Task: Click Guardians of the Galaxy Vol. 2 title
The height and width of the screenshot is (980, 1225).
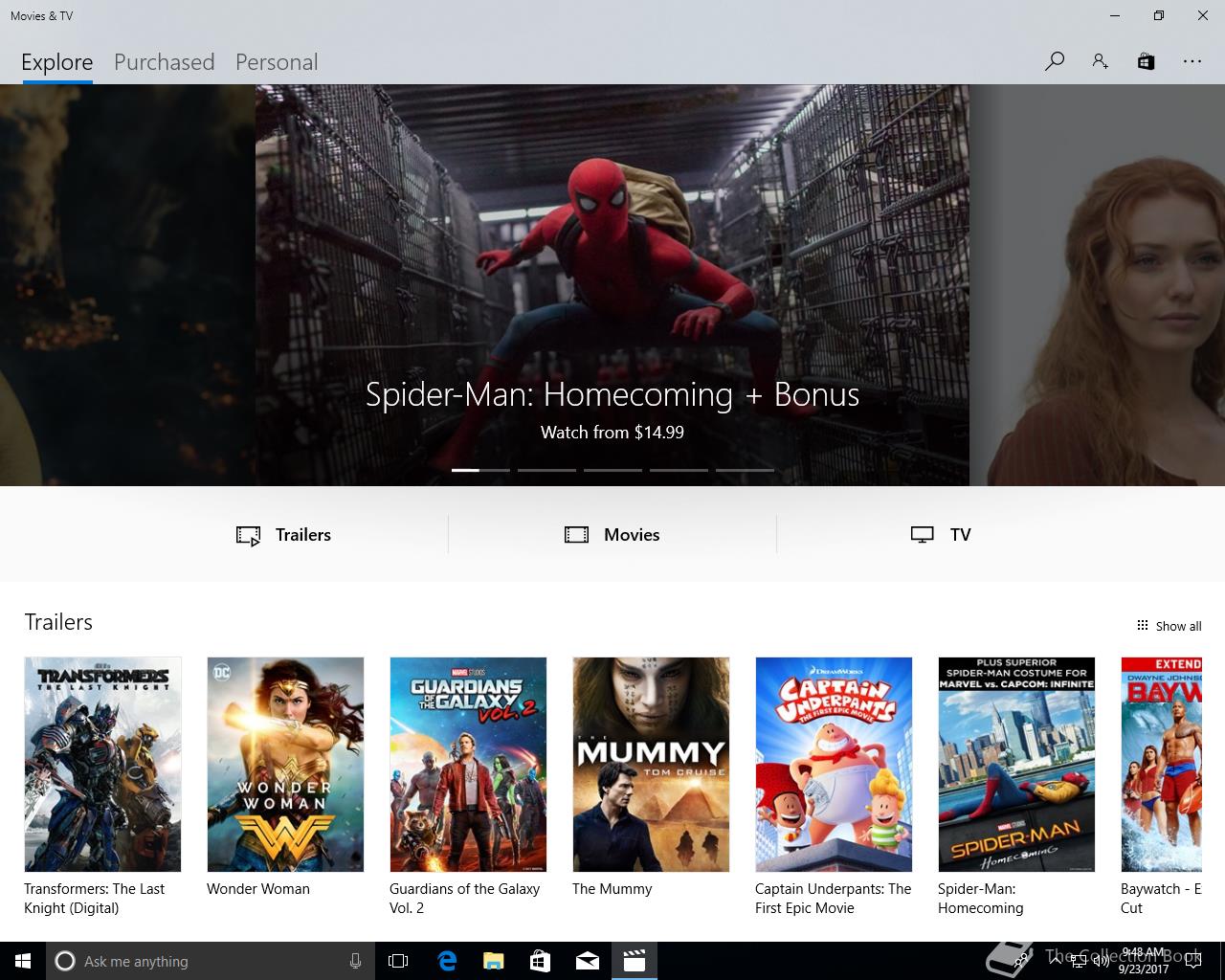Action: click(x=464, y=899)
